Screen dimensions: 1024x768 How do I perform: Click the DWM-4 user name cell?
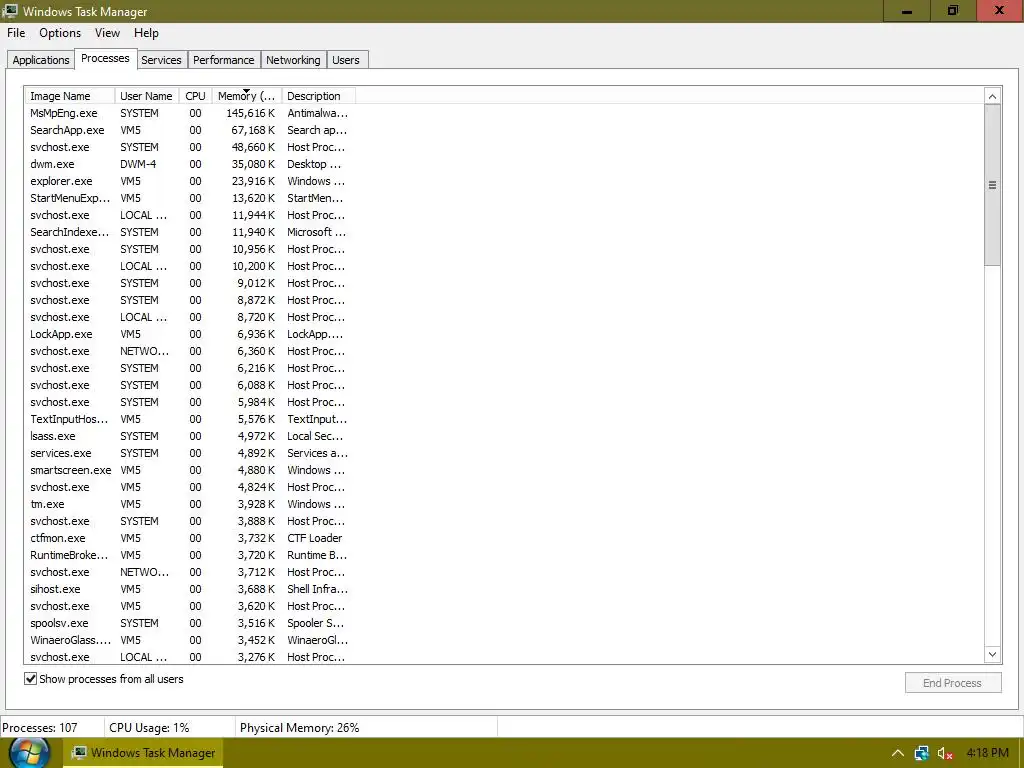click(x=138, y=164)
